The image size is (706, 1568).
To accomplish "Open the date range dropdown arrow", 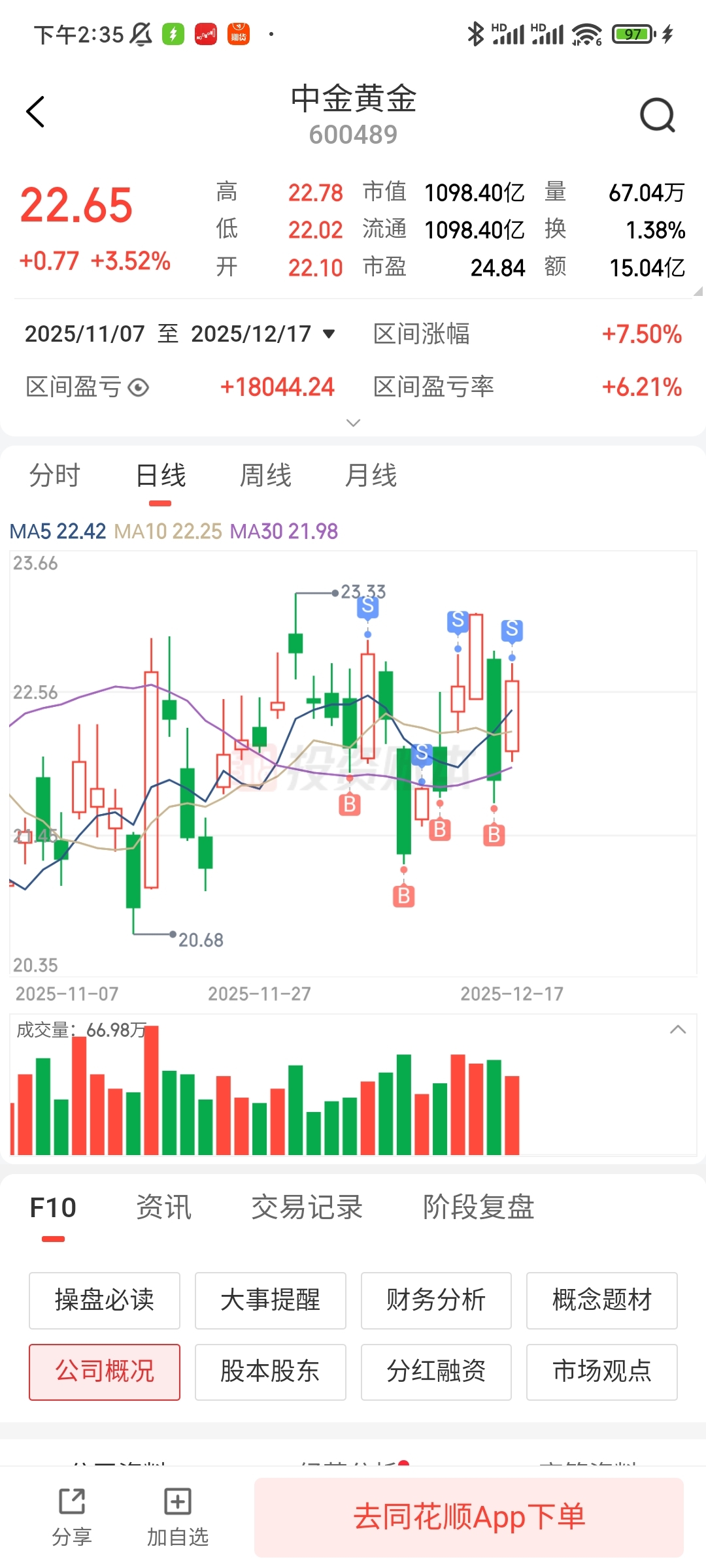I will tap(329, 334).
